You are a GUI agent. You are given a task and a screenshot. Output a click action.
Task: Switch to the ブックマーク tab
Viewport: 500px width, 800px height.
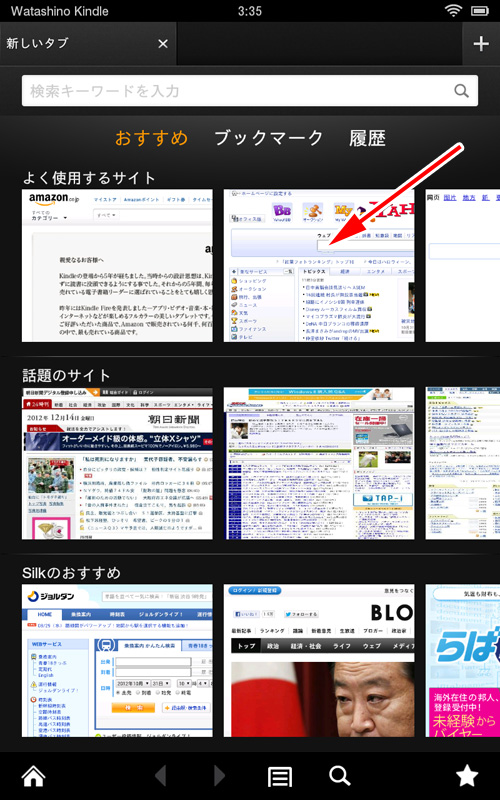268,138
